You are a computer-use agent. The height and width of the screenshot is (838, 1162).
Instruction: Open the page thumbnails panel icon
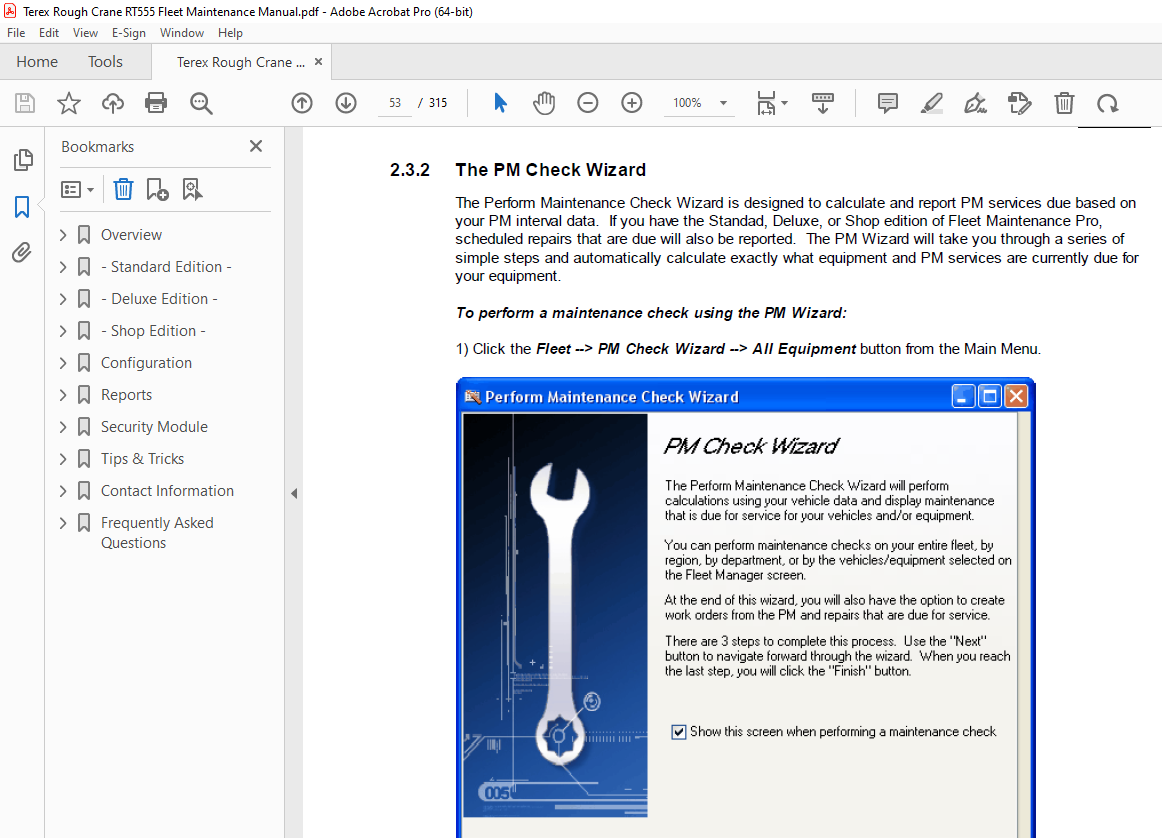point(23,159)
